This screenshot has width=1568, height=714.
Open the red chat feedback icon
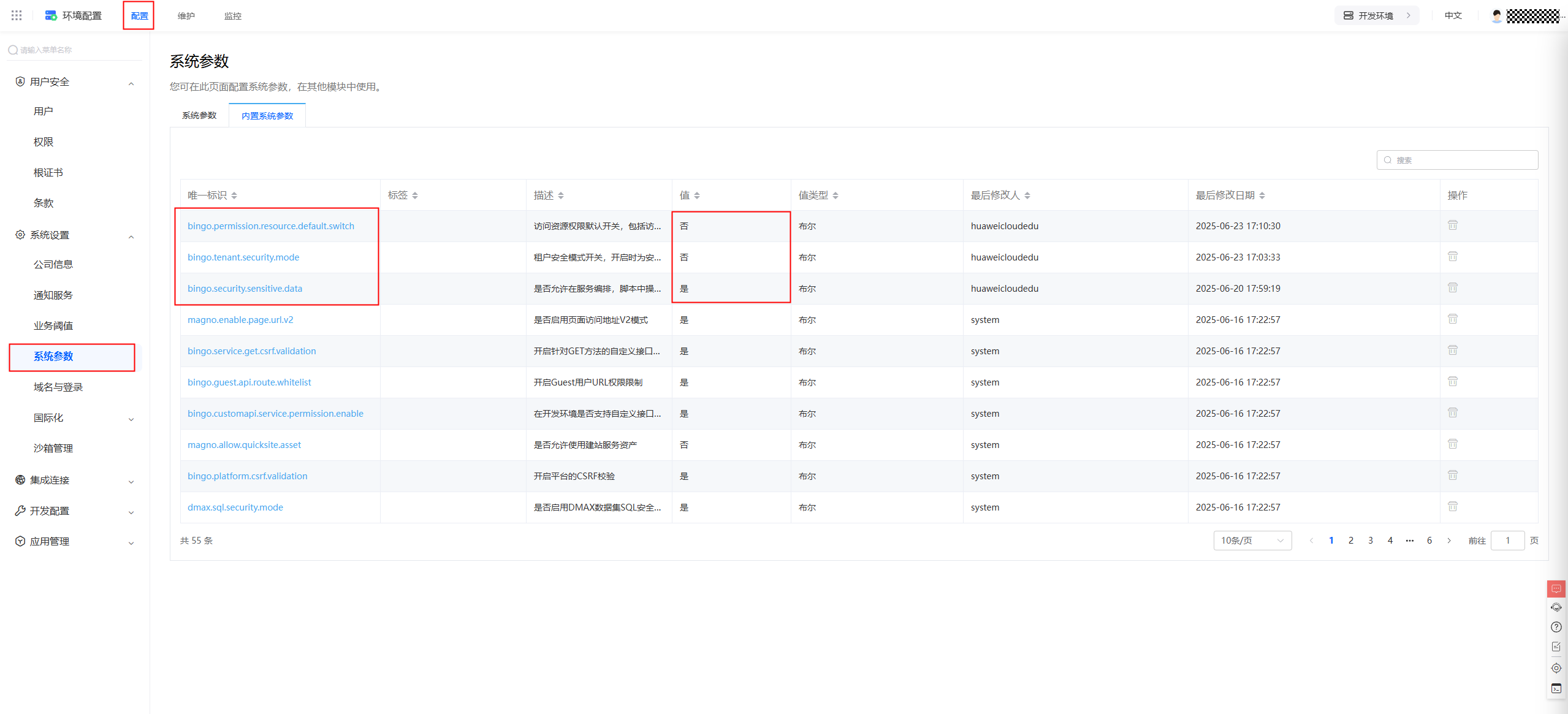point(1556,589)
